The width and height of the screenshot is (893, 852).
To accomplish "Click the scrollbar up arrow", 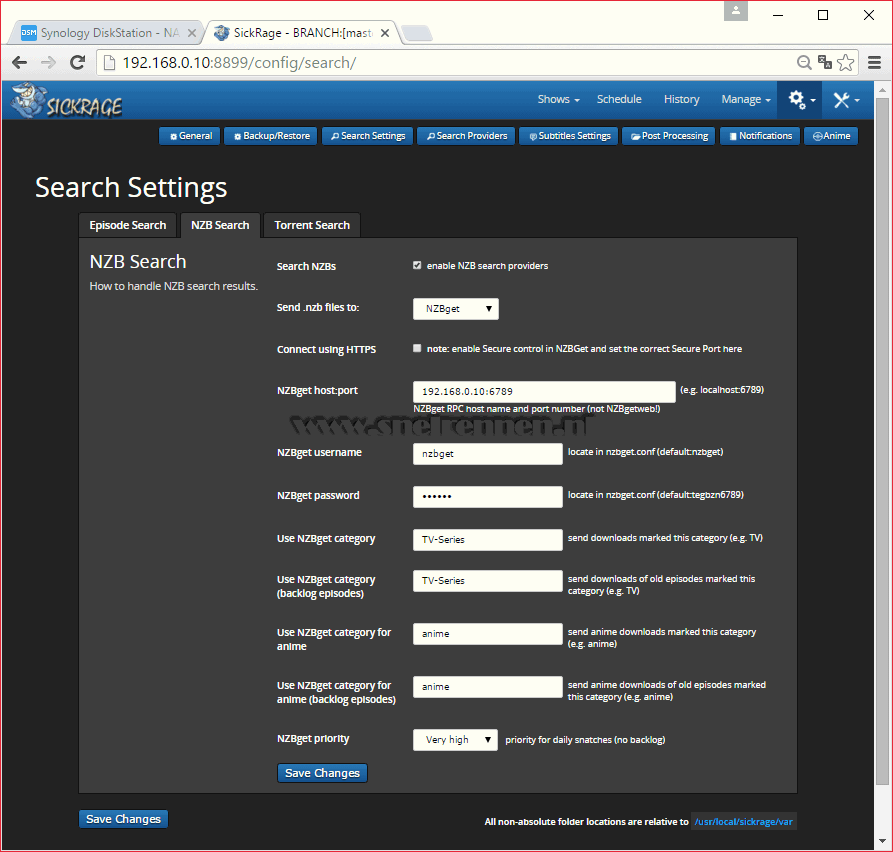I will click(882, 89).
